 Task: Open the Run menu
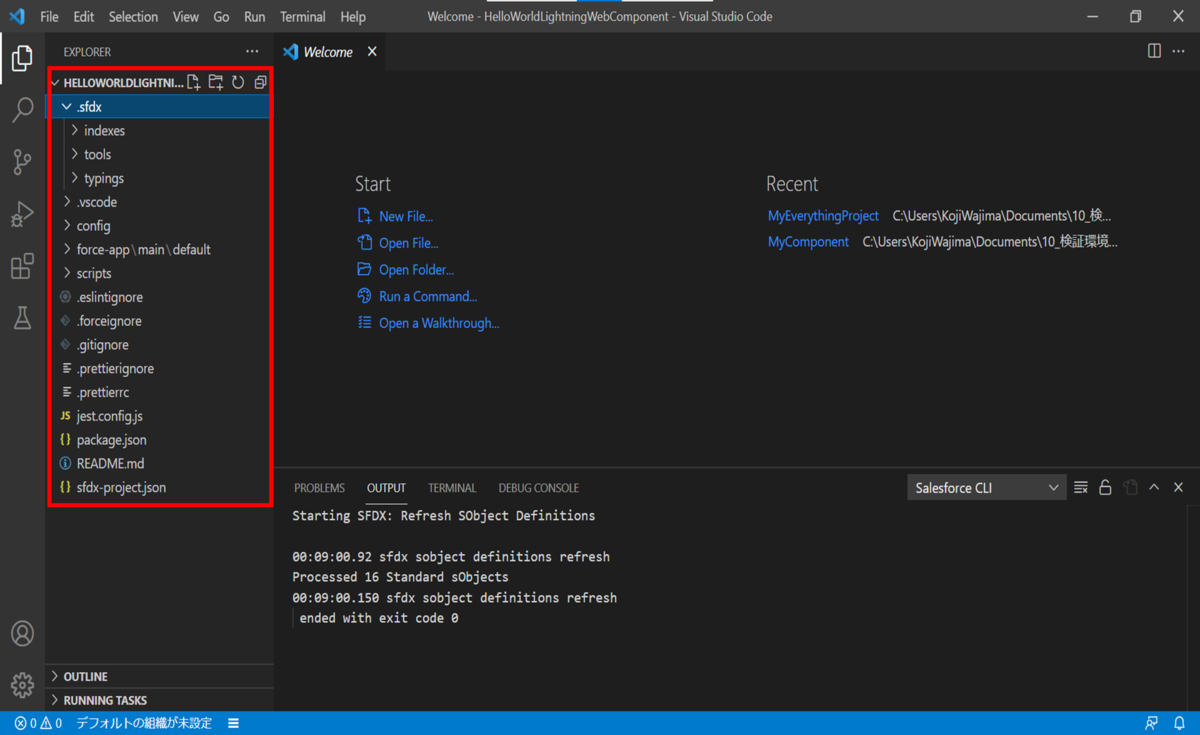pyautogui.click(x=254, y=16)
